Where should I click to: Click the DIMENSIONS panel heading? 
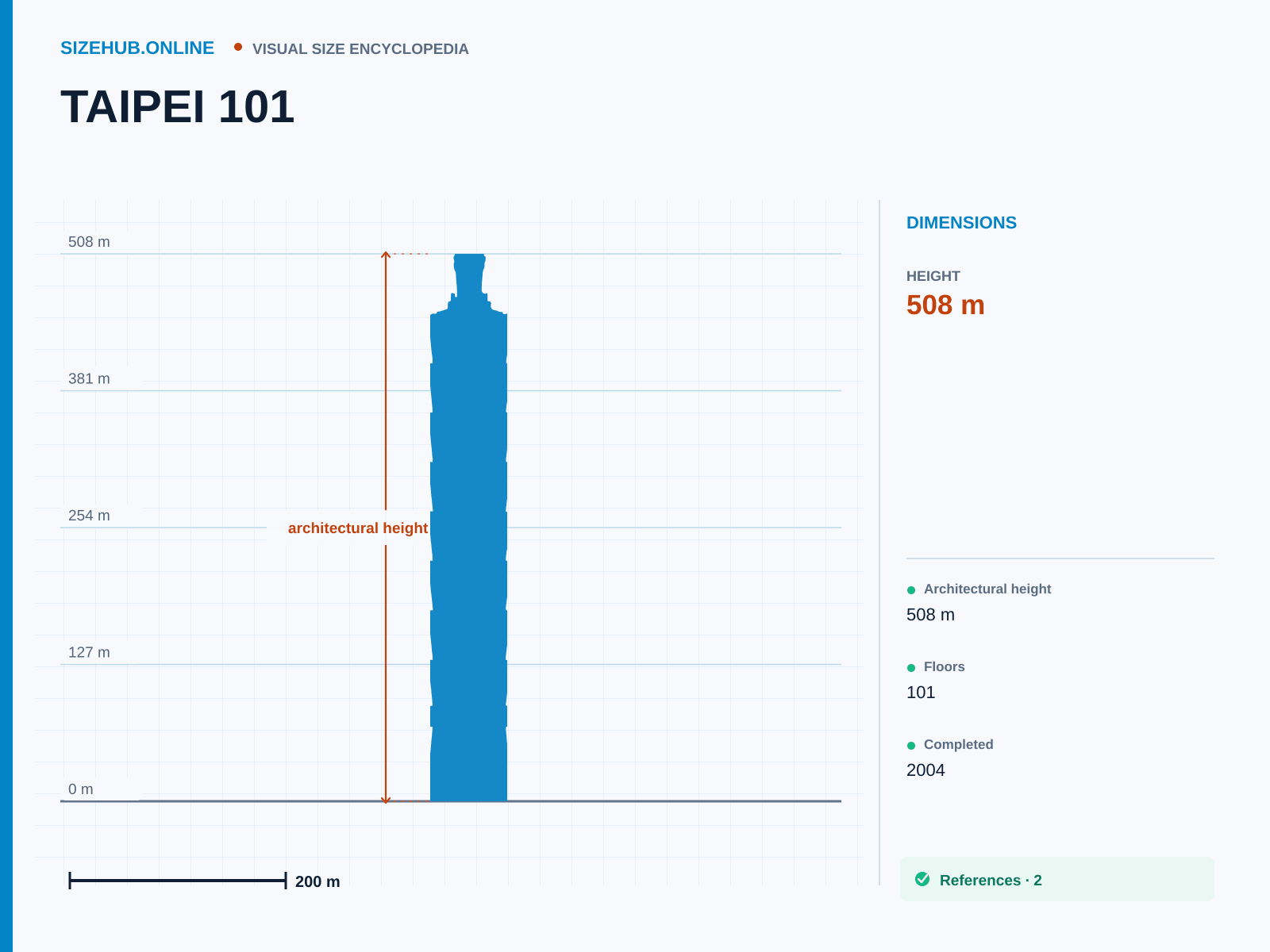pos(961,223)
